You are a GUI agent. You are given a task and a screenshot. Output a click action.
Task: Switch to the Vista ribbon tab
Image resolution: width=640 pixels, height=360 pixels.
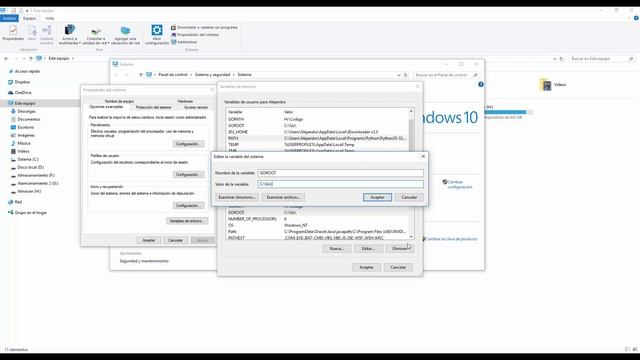click(x=49, y=18)
